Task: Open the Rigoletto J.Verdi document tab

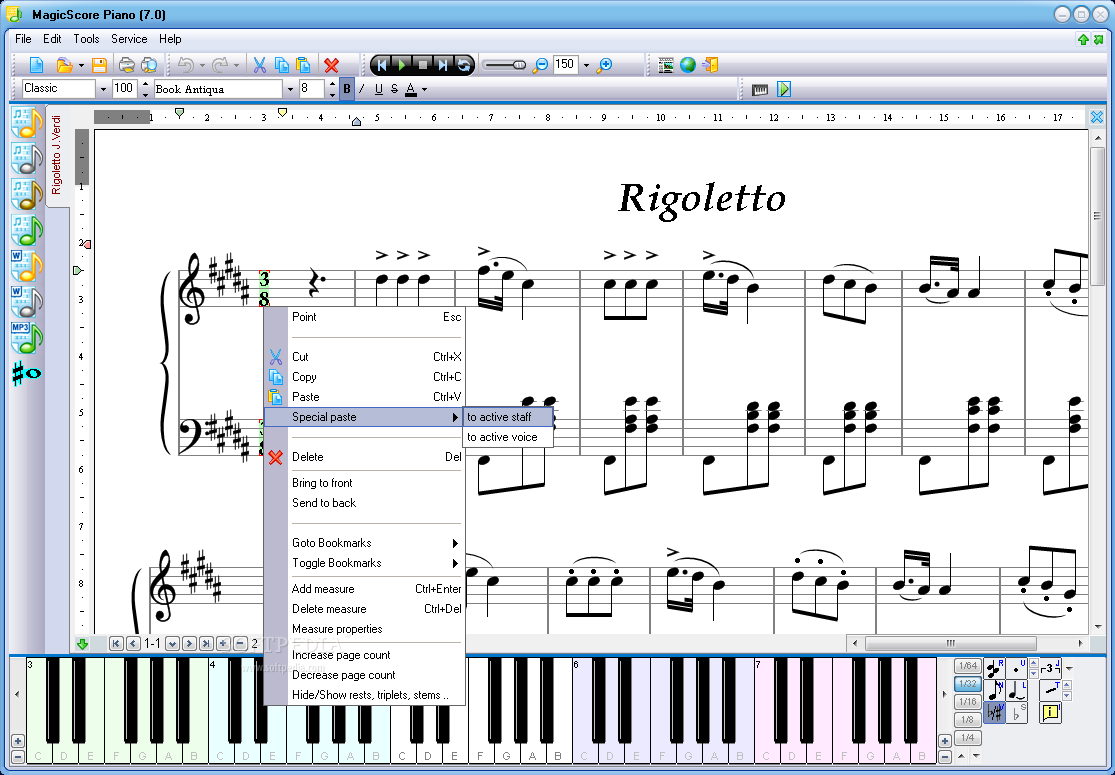Action: coord(57,155)
